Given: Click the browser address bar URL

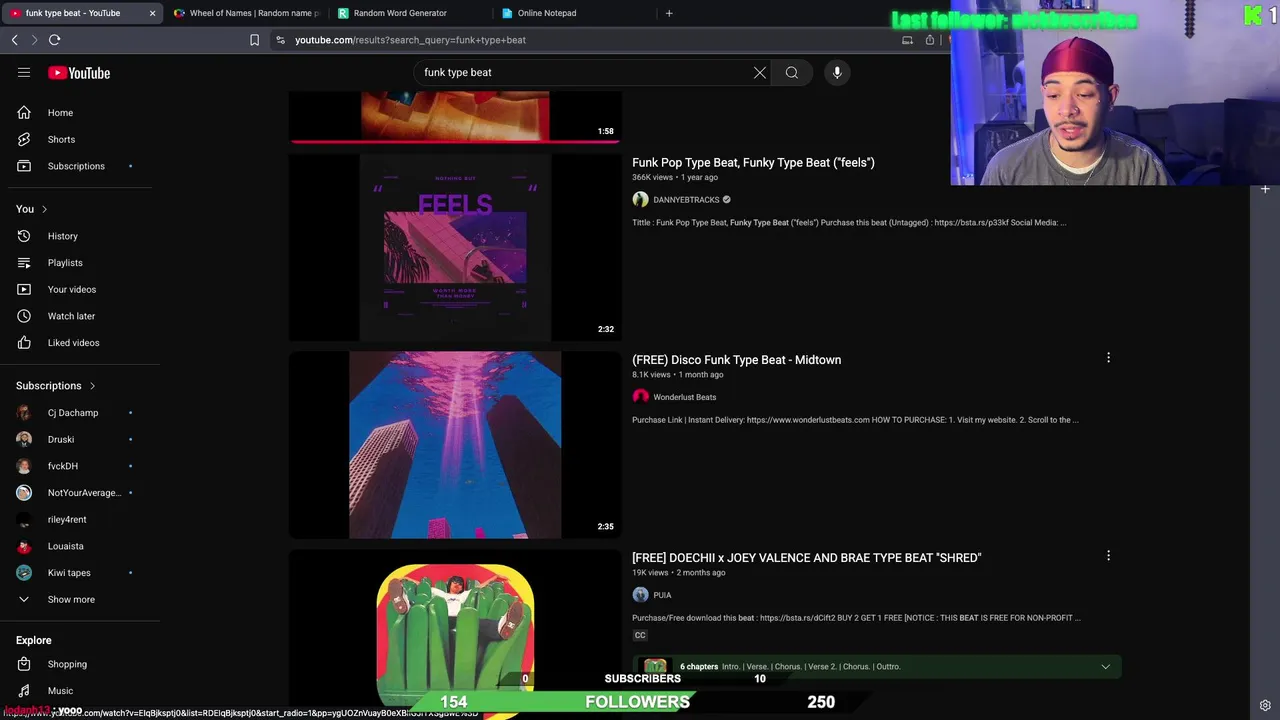Looking at the screenshot, I should 410,40.
